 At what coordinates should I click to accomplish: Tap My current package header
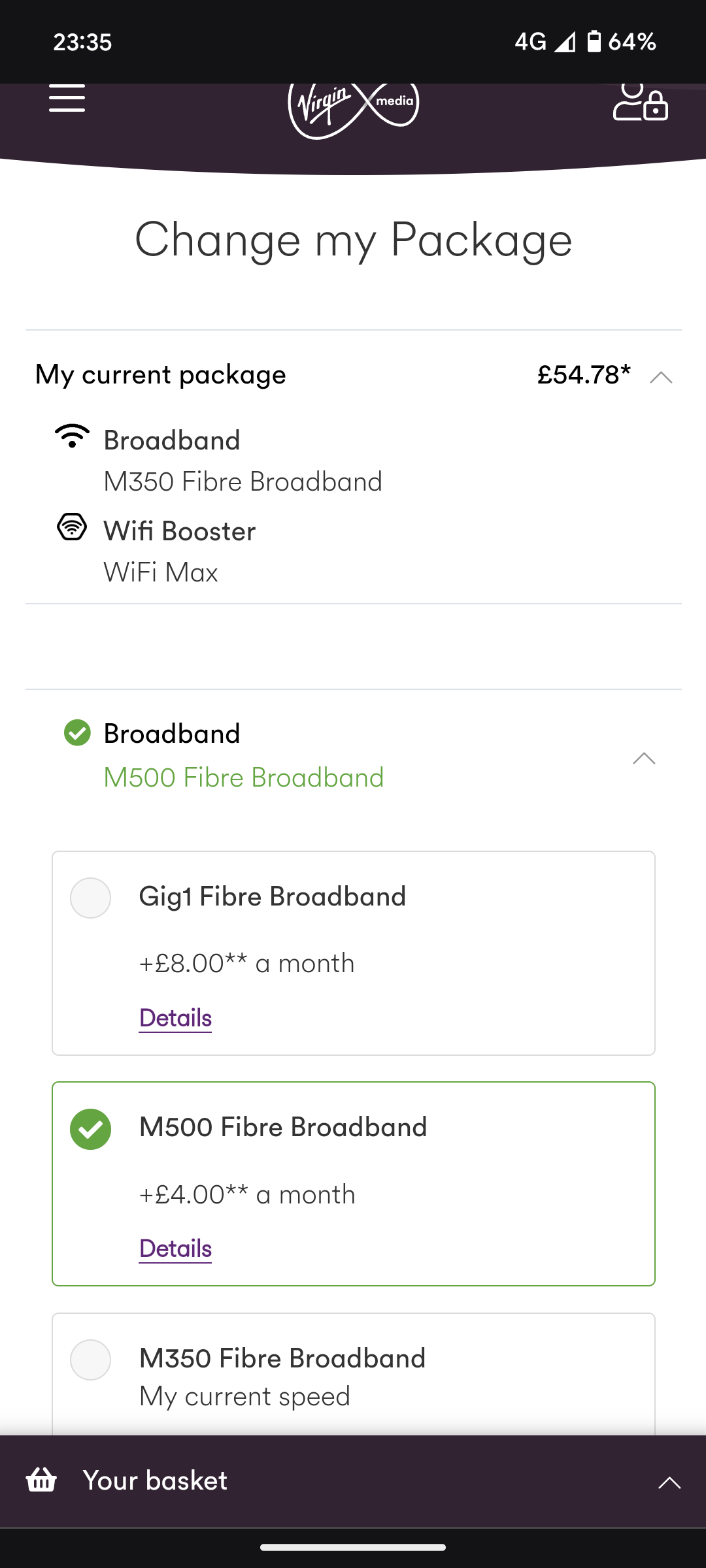[353, 375]
